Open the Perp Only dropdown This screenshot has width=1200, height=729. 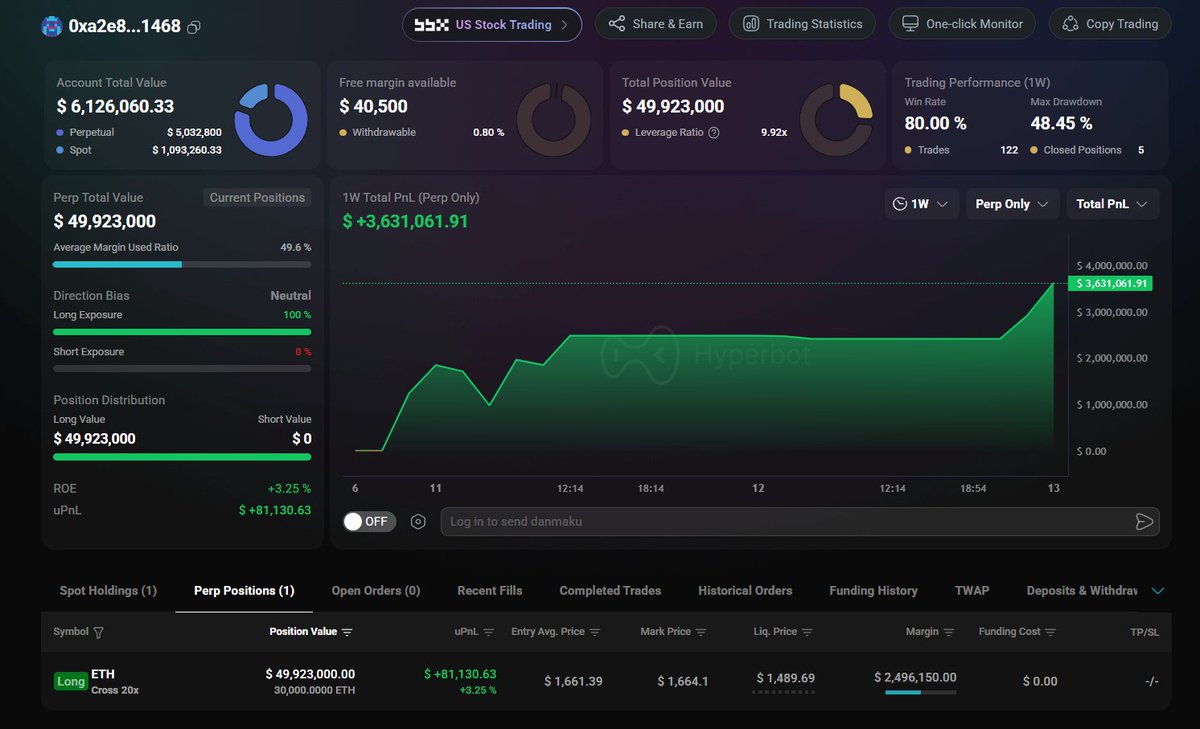(x=1012, y=204)
